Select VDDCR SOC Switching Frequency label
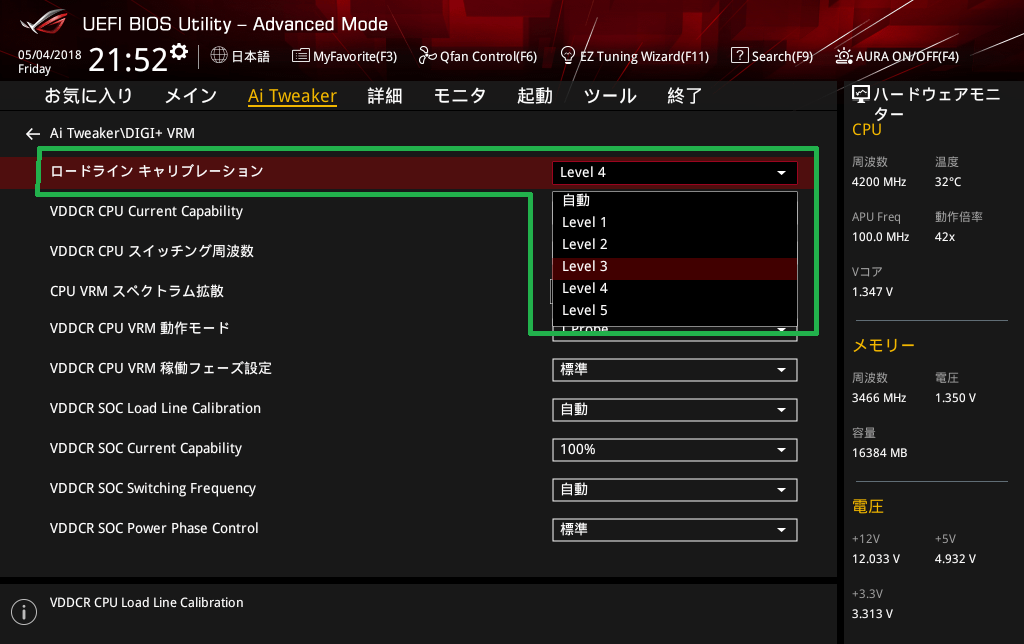Image resolution: width=1024 pixels, height=644 pixels. (153, 489)
